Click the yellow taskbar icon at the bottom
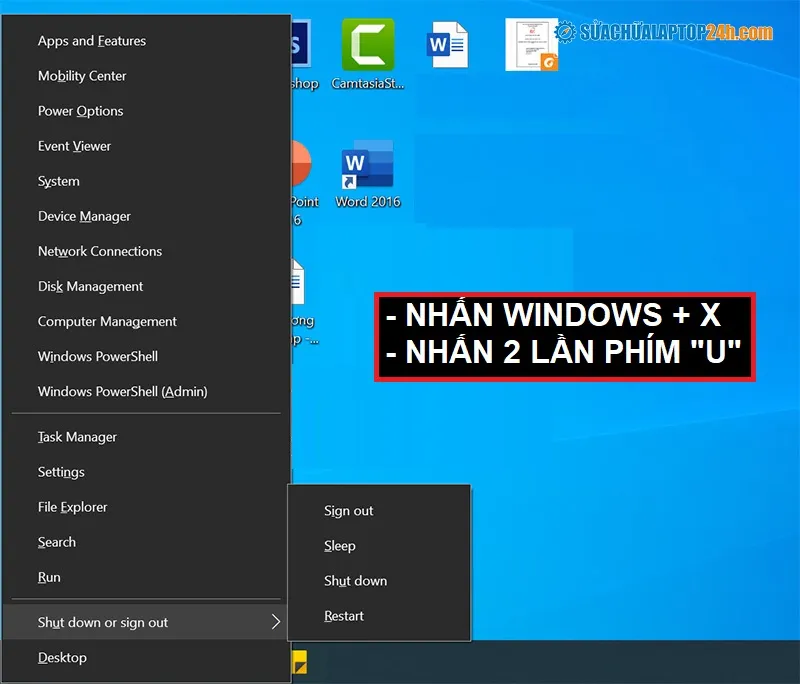The image size is (800, 684). pyautogui.click(x=299, y=662)
